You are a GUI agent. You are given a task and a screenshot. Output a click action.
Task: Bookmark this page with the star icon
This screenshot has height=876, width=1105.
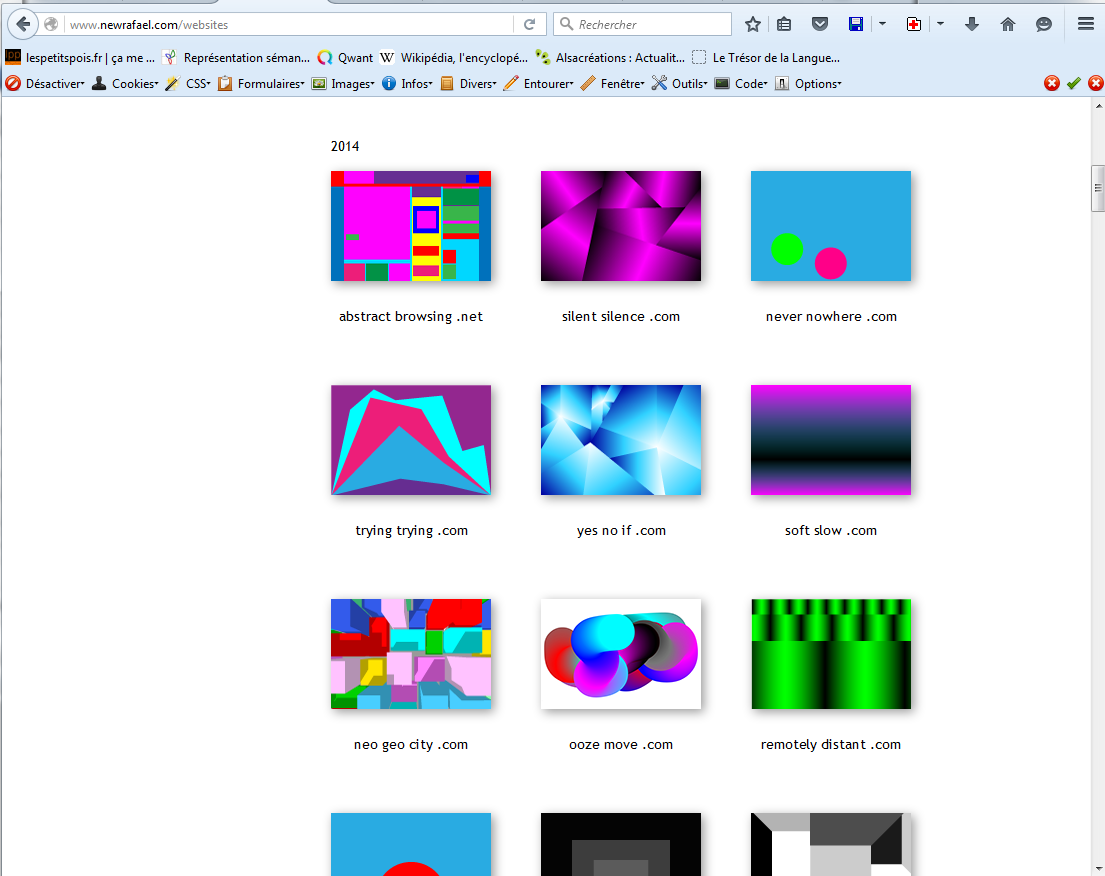coord(753,24)
